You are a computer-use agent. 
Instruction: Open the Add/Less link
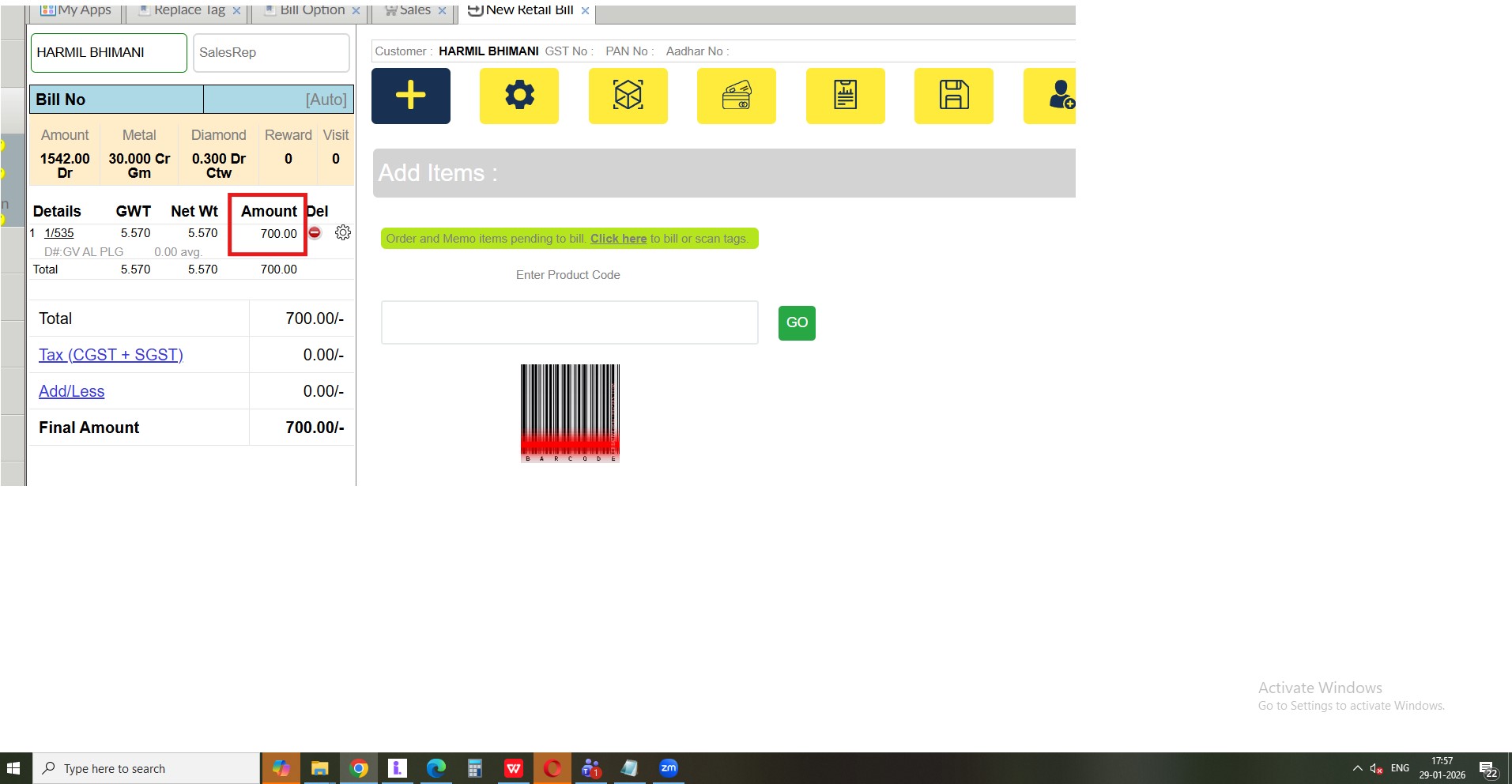pyautogui.click(x=71, y=391)
